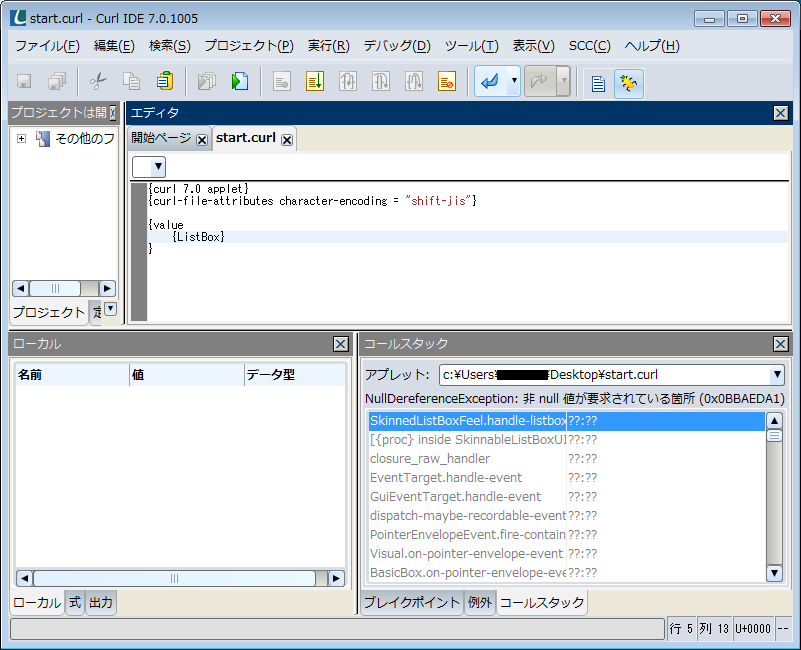The image size is (801, 650).
Task: Select Visual.on-pointer-envelope-event stack frame
Action: [x=567, y=553]
